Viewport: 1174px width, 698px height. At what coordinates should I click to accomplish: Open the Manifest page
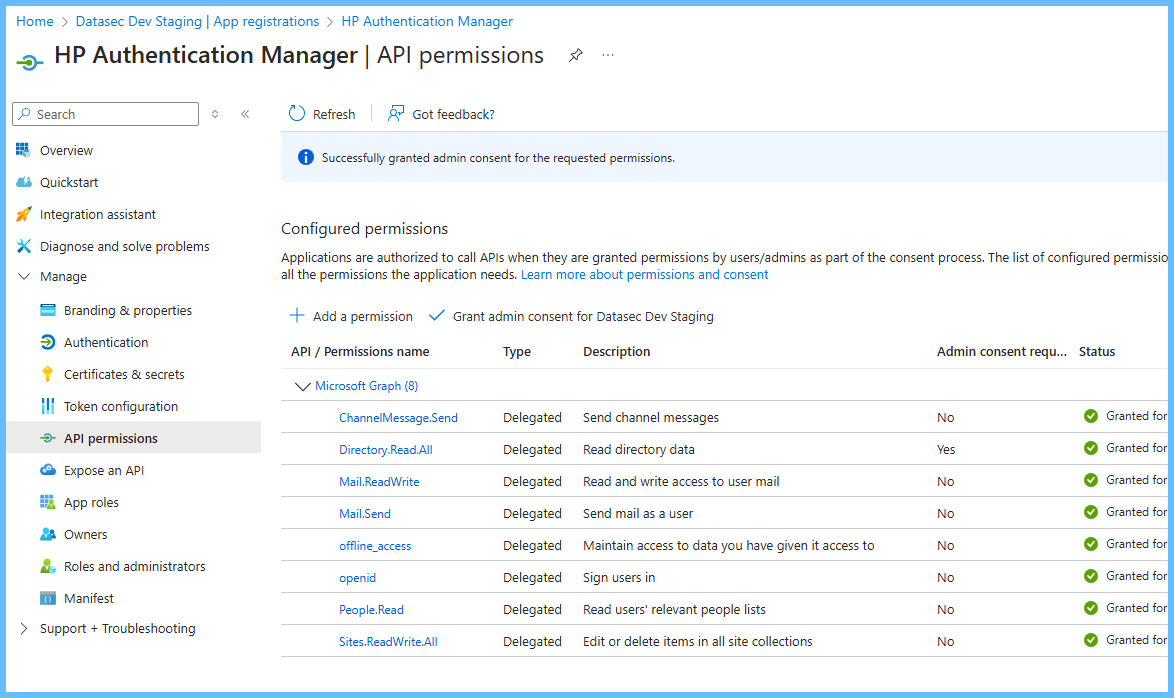(89, 598)
